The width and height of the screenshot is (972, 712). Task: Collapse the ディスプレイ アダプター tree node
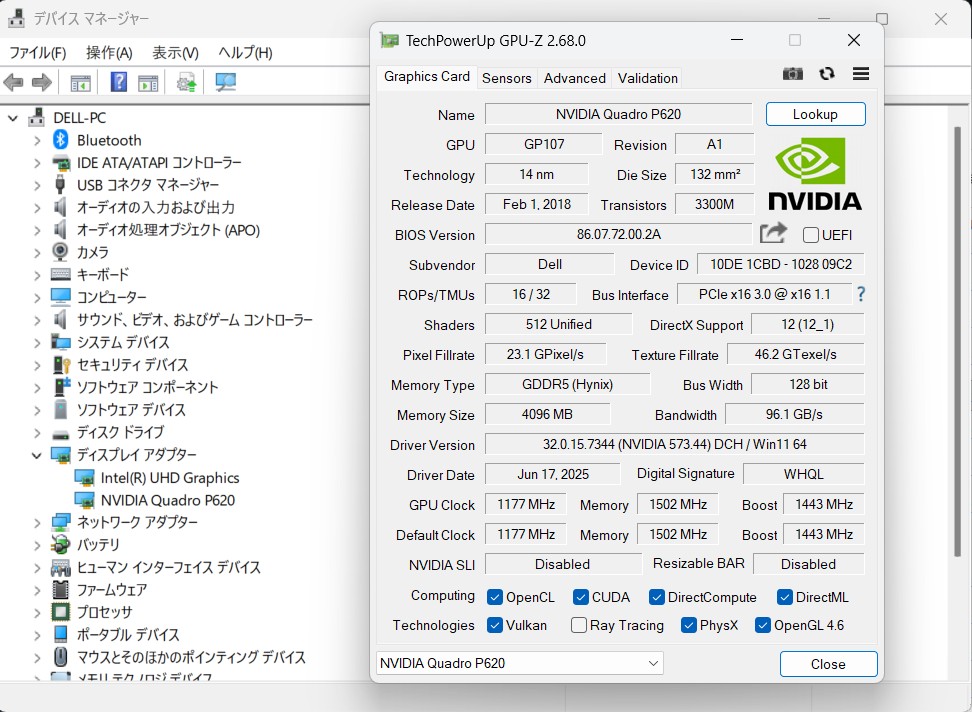[x=38, y=455]
